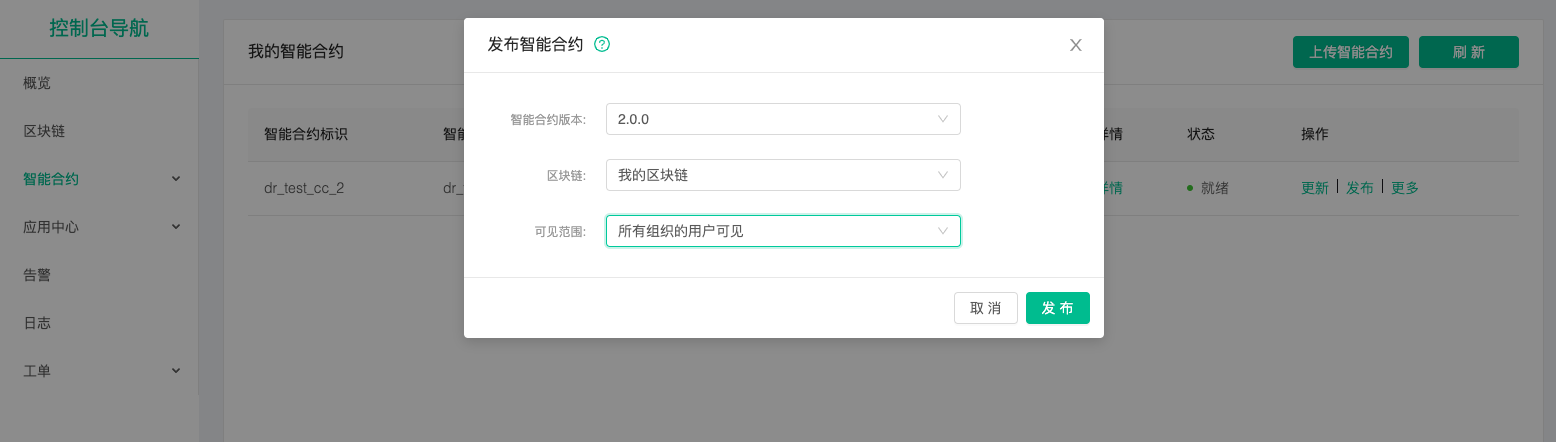Click the arrow icon in 可见范围 field
This screenshot has width=1556, height=442.
pos(942,231)
